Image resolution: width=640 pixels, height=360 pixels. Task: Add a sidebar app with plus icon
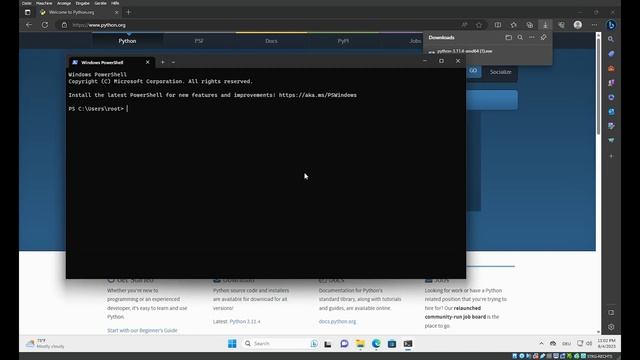(x=611, y=156)
